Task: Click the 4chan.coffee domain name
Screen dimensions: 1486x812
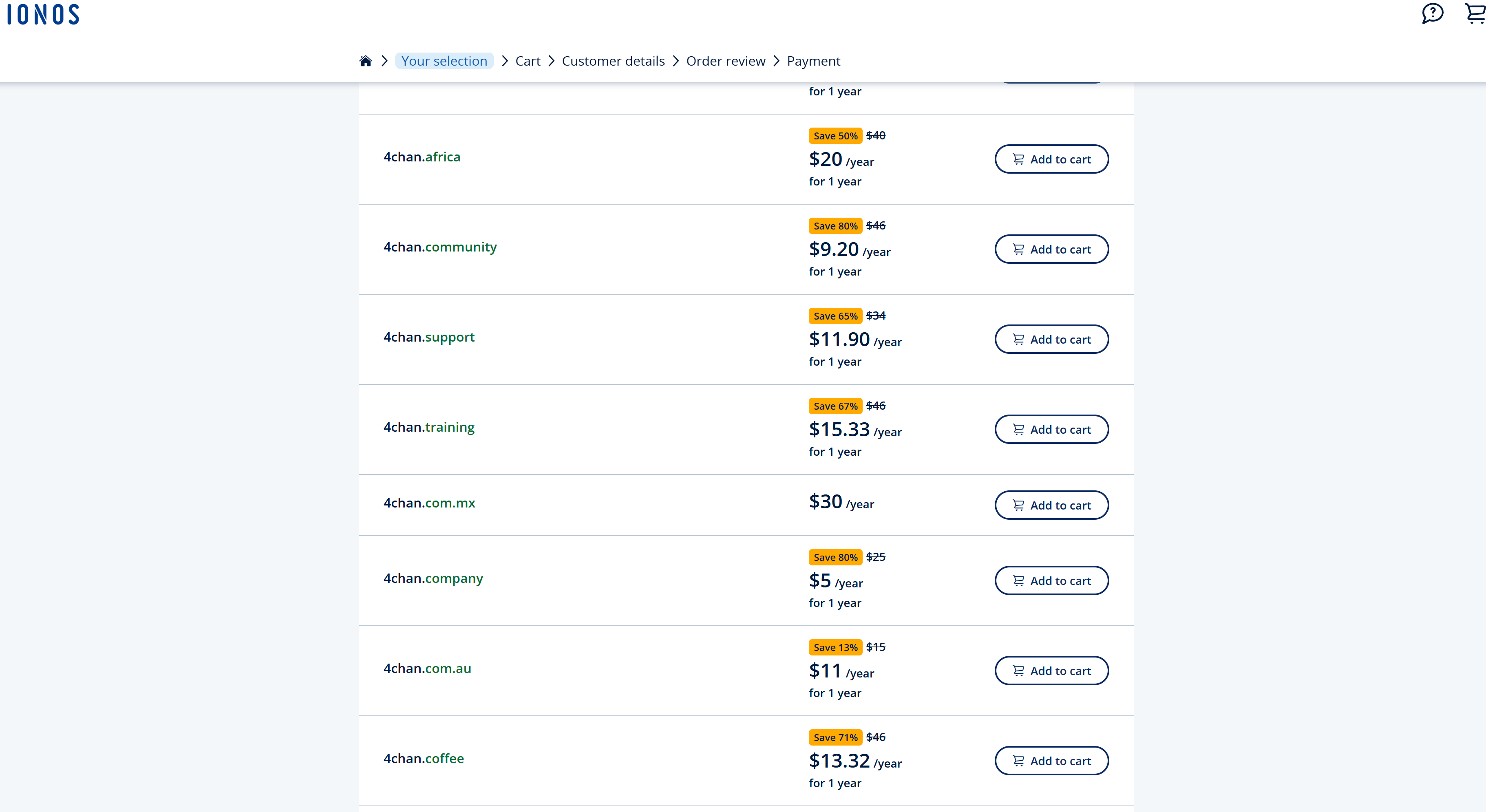Action: (x=424, y=758)
